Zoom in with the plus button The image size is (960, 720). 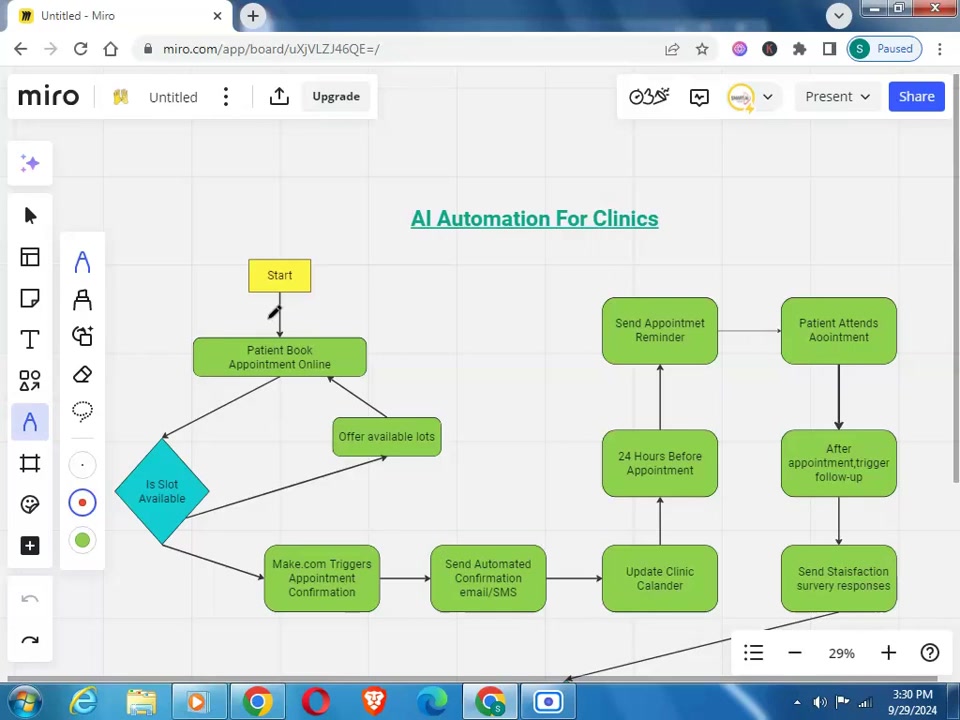pos(888,653)
